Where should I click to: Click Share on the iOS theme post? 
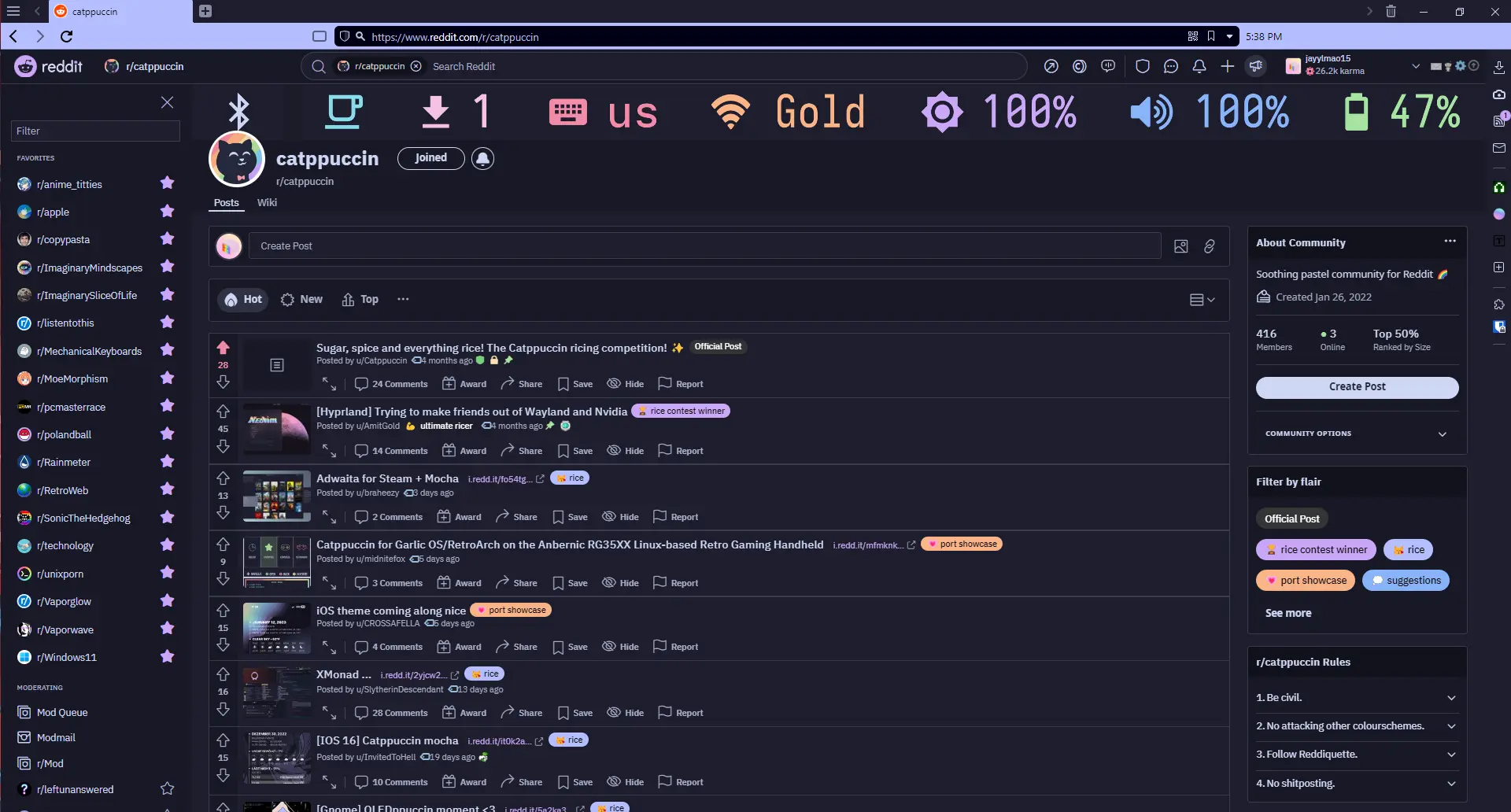click(x=516, y=647)
